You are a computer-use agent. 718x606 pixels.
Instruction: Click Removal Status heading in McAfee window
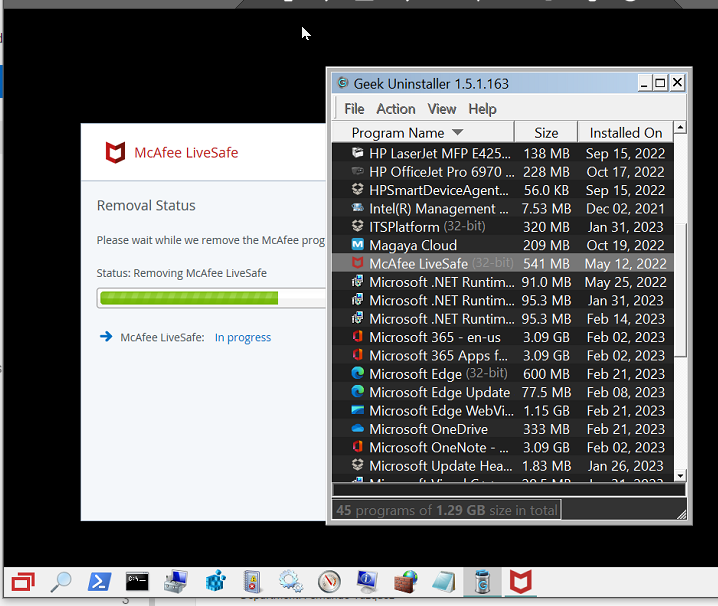pyautogui.click(x=146, y=206)
